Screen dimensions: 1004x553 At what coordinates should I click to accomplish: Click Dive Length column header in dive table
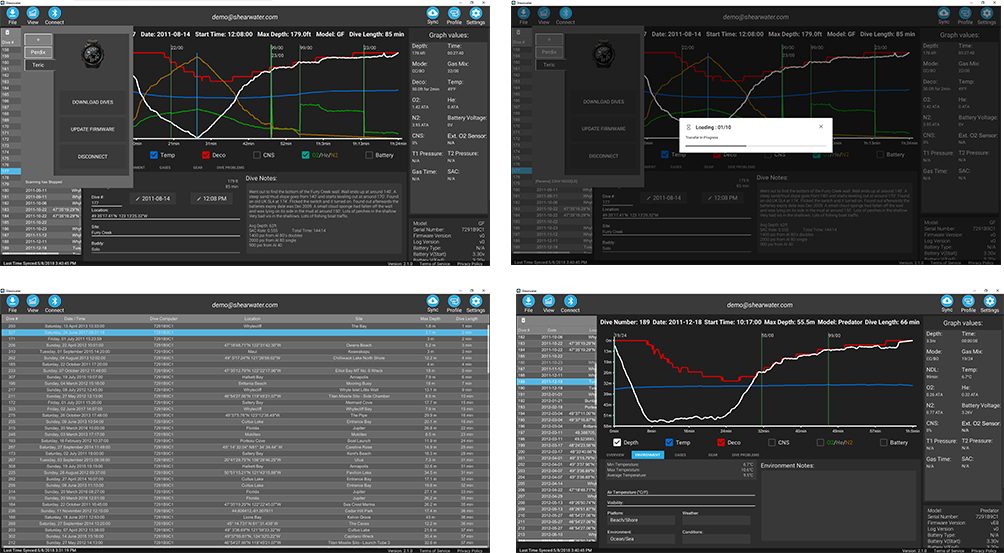[467, 318]
